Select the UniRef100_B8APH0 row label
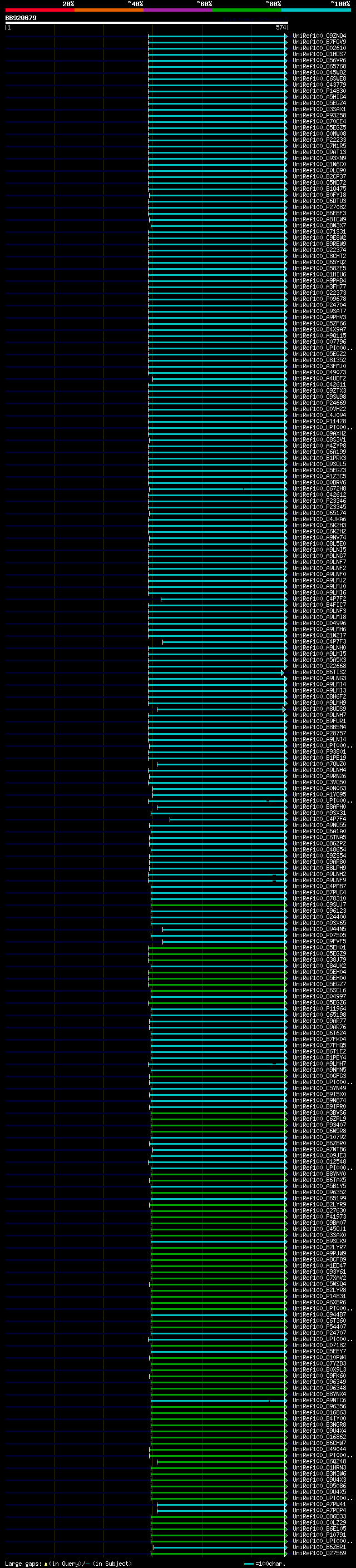Viewport: 356px width, 1568px height. click(x=319, y=807)
